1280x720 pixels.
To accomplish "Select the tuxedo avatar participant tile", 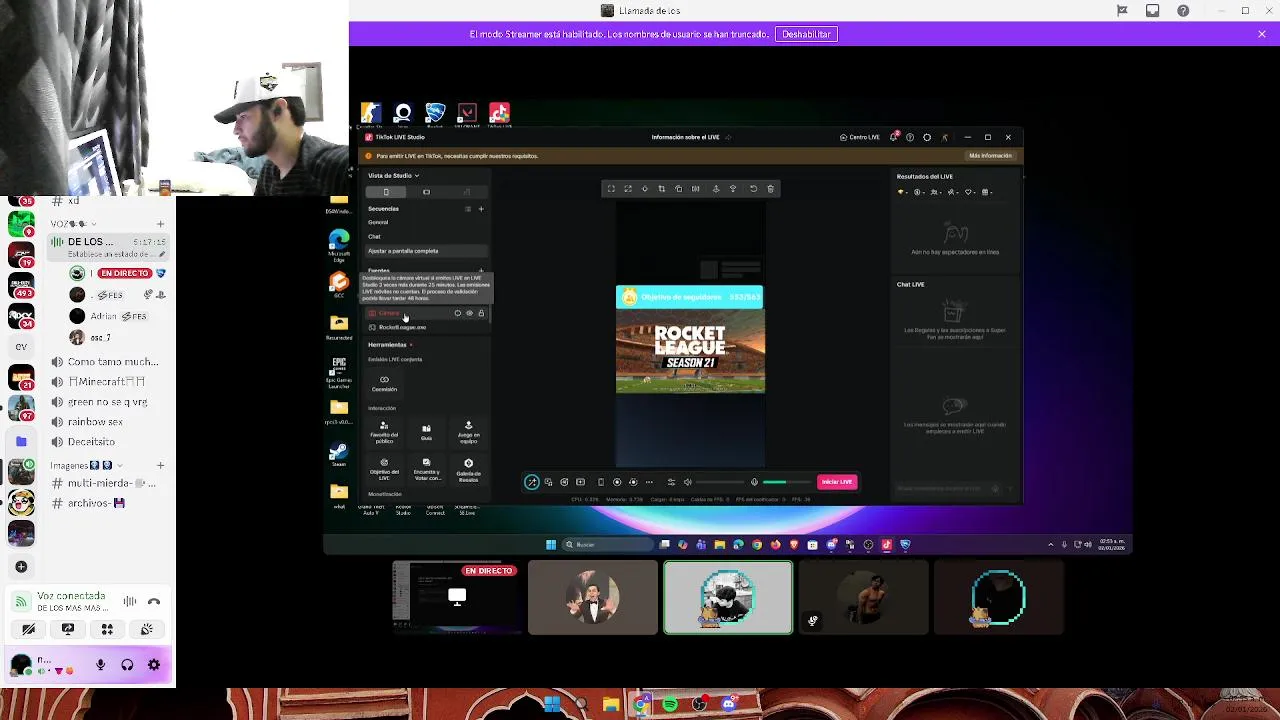I will tap(593, 597).
